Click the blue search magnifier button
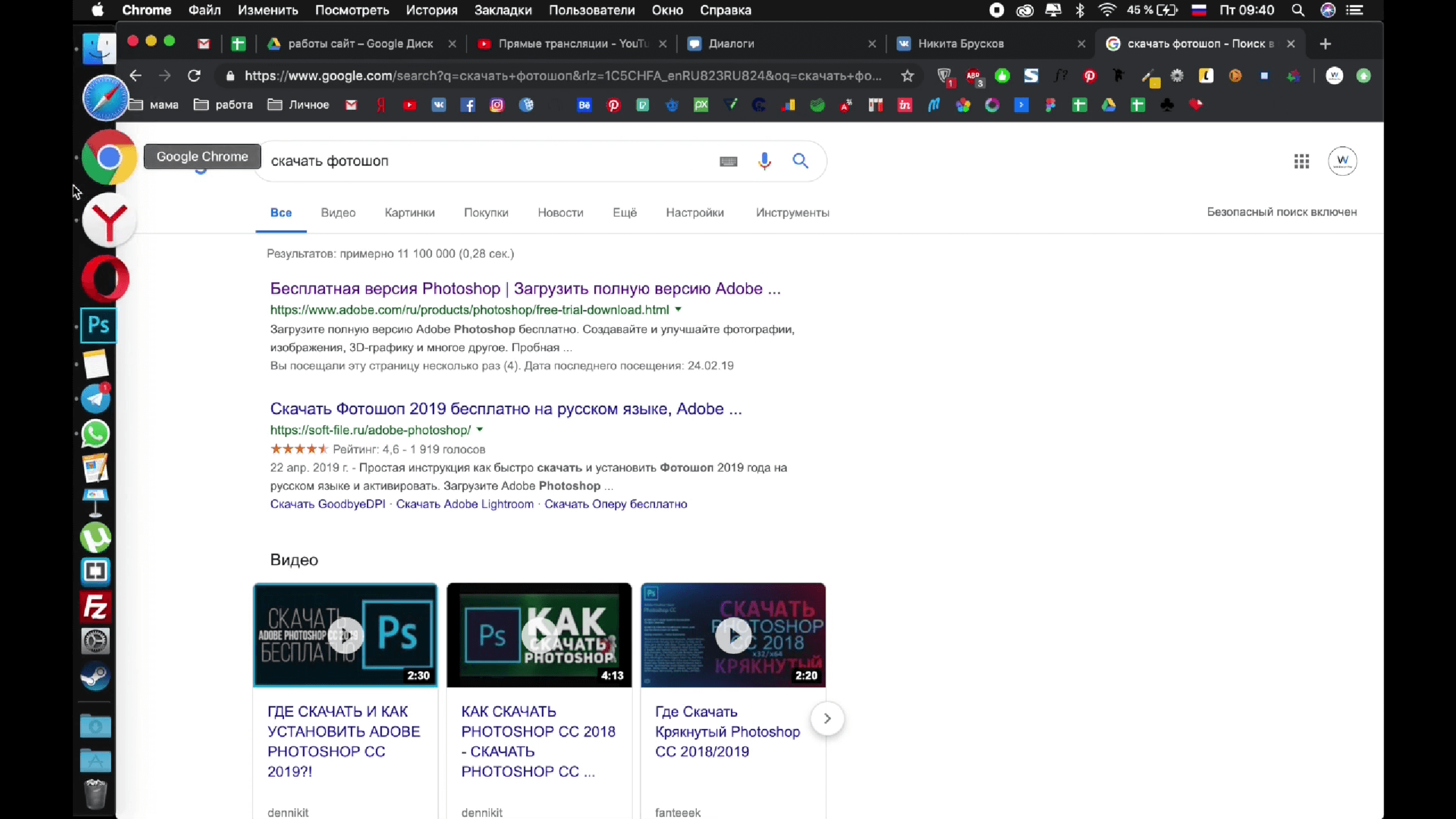1456x819 pixels. pos(801,161)
